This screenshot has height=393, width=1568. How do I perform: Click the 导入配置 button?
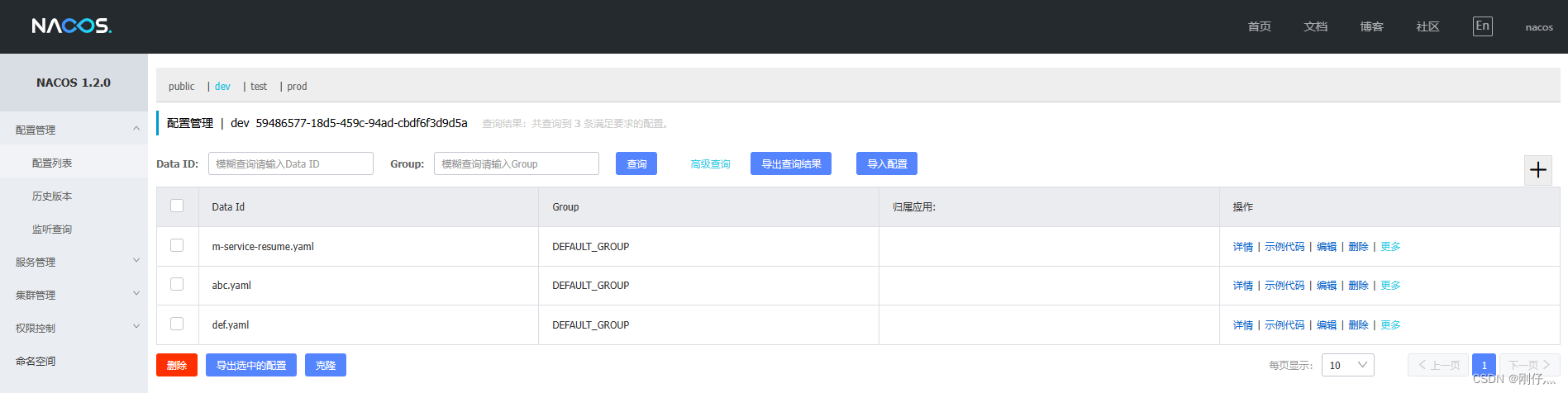pyautogui.click(x=887, y=163)
